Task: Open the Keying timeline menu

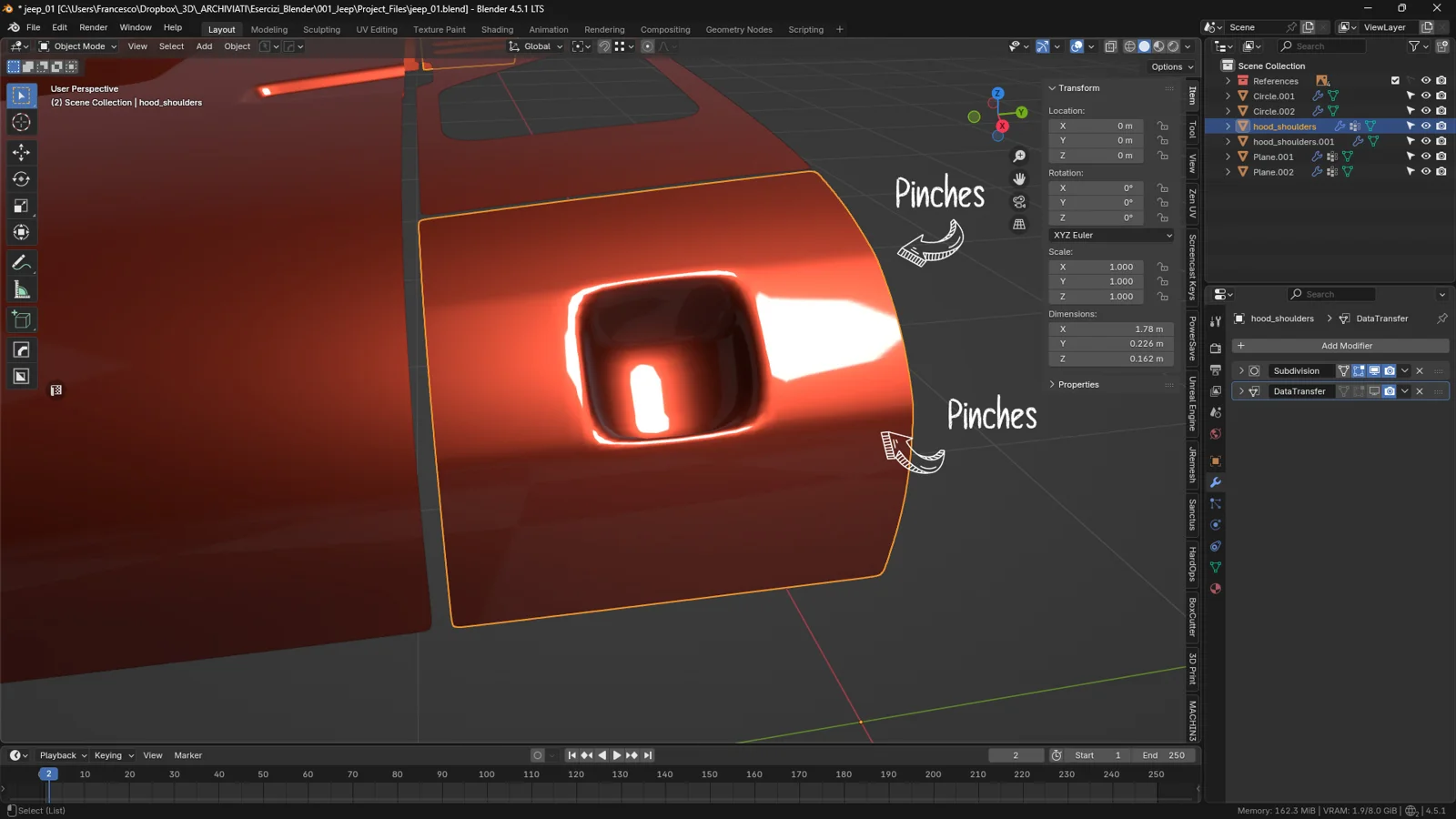Action: [x=114, y=755]
